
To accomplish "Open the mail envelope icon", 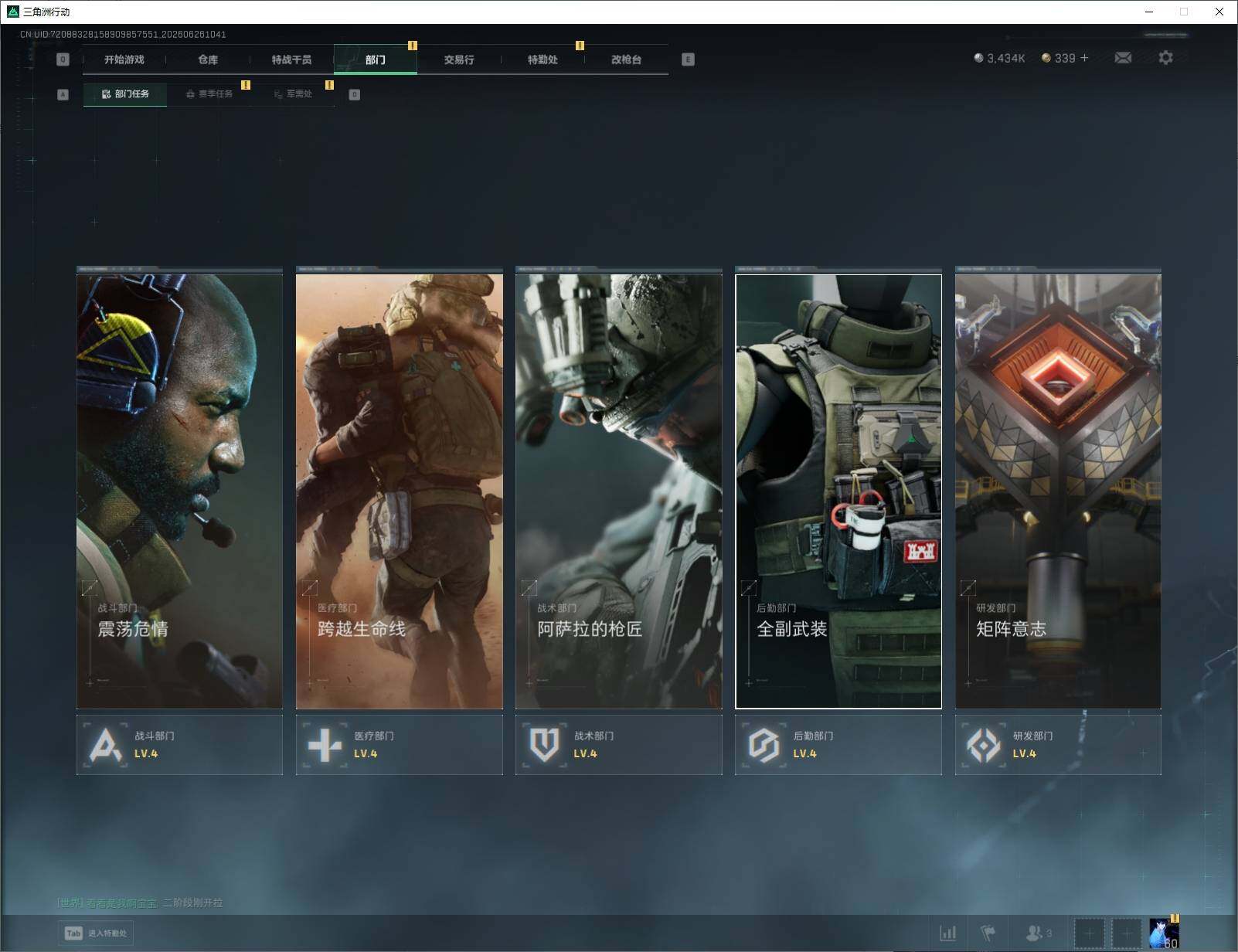I will [x=1123, y=58].
